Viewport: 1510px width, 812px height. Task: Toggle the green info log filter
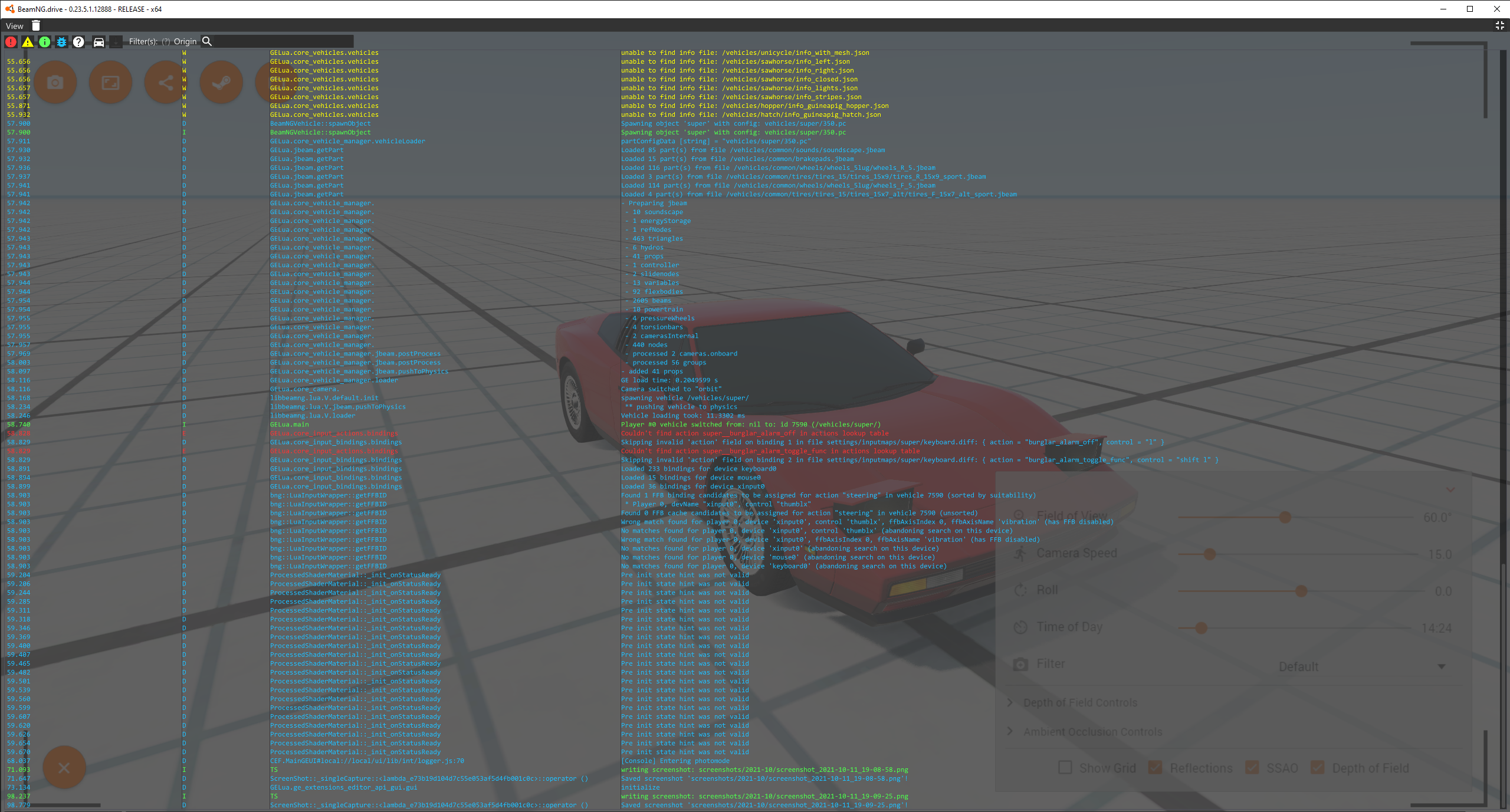pos(45,42)
